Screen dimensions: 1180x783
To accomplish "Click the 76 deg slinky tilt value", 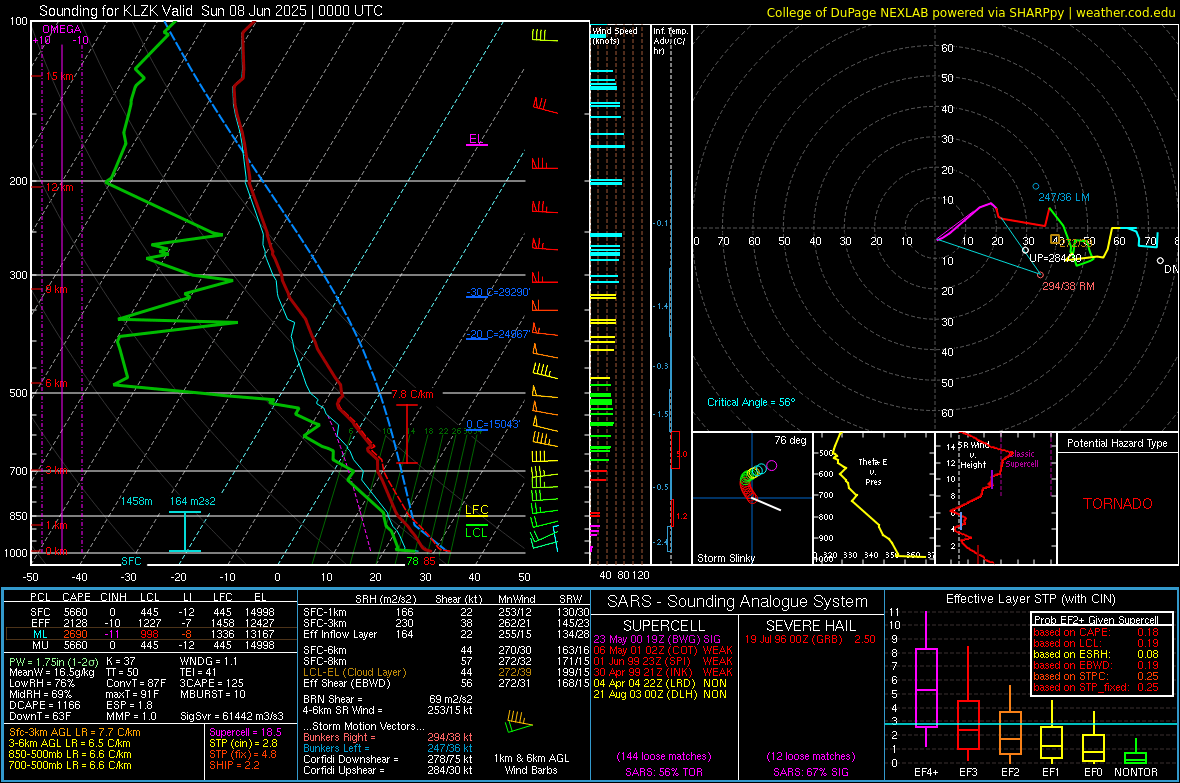I will click(x=790, y=440).
